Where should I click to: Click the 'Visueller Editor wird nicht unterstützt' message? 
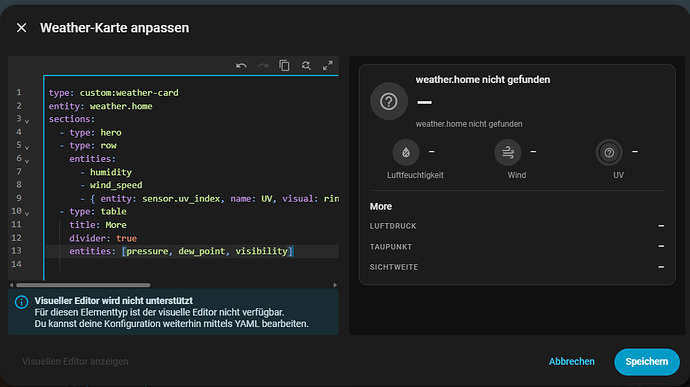click(x=114, y=301)
